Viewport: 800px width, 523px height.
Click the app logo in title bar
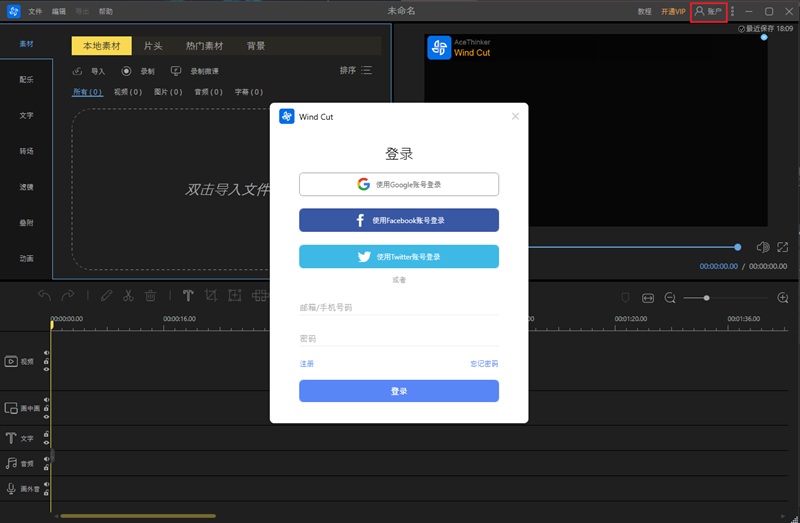pos(14,11)
